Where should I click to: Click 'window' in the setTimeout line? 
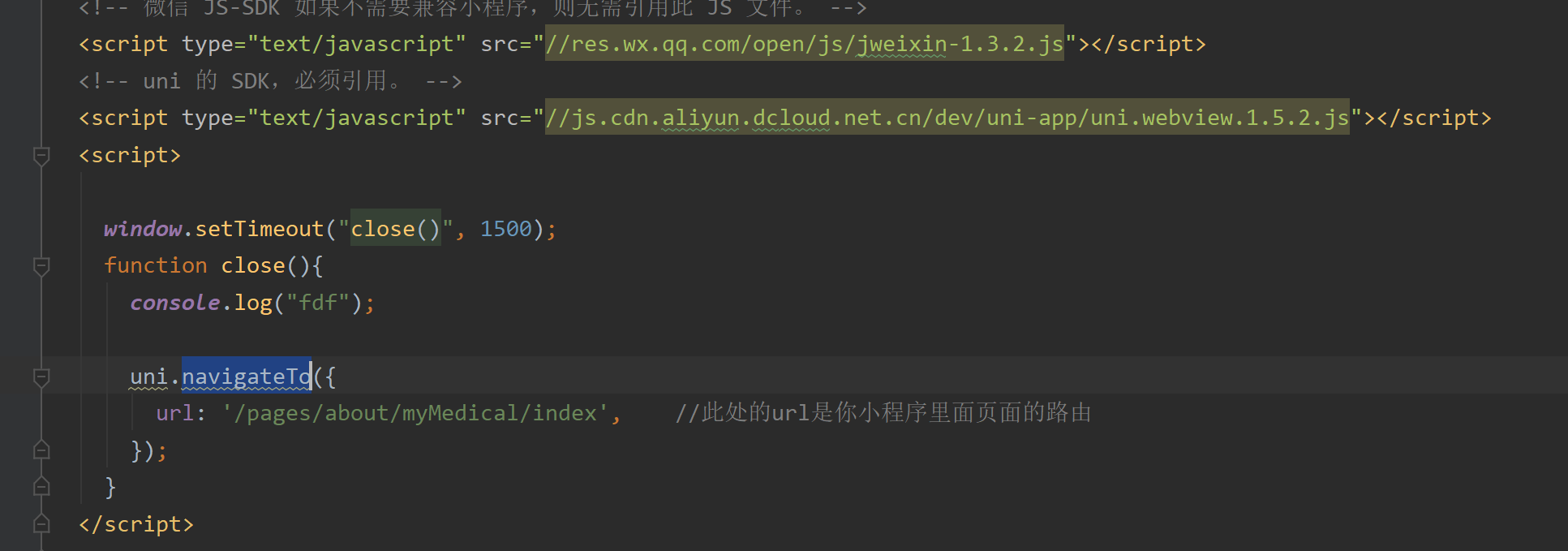pyautogui.click(x=143, y=229)
